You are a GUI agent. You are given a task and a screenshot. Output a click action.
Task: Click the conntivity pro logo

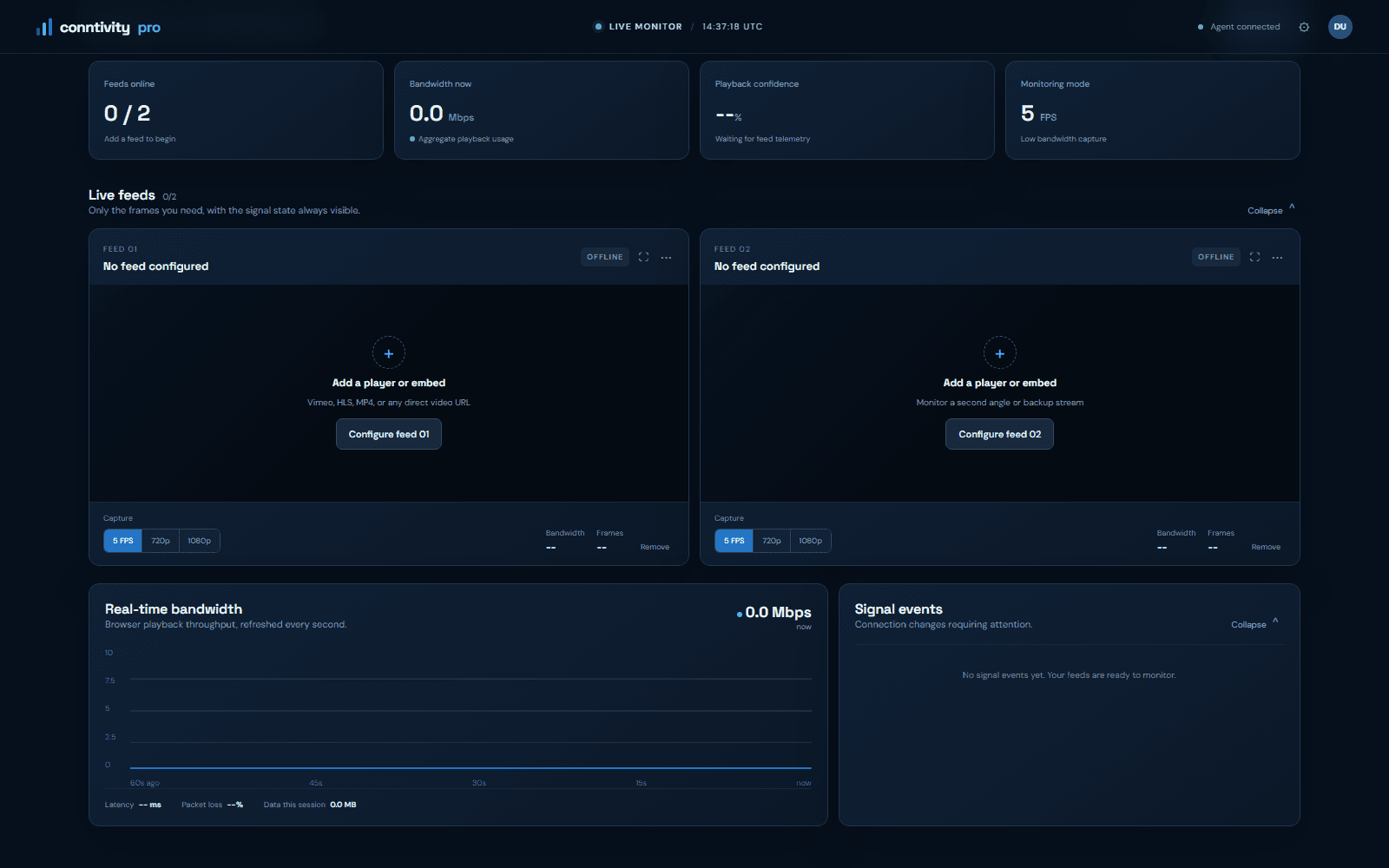98,27
